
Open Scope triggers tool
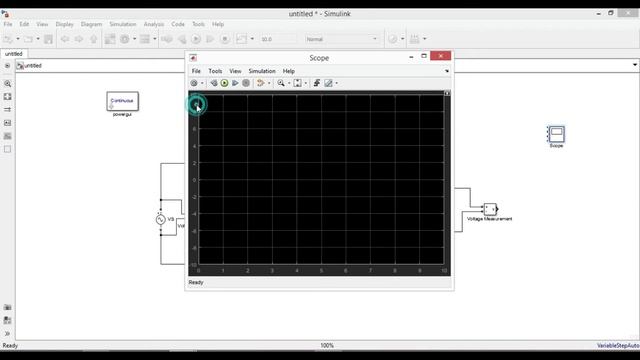pyautogui.click(x=317, y=83)
